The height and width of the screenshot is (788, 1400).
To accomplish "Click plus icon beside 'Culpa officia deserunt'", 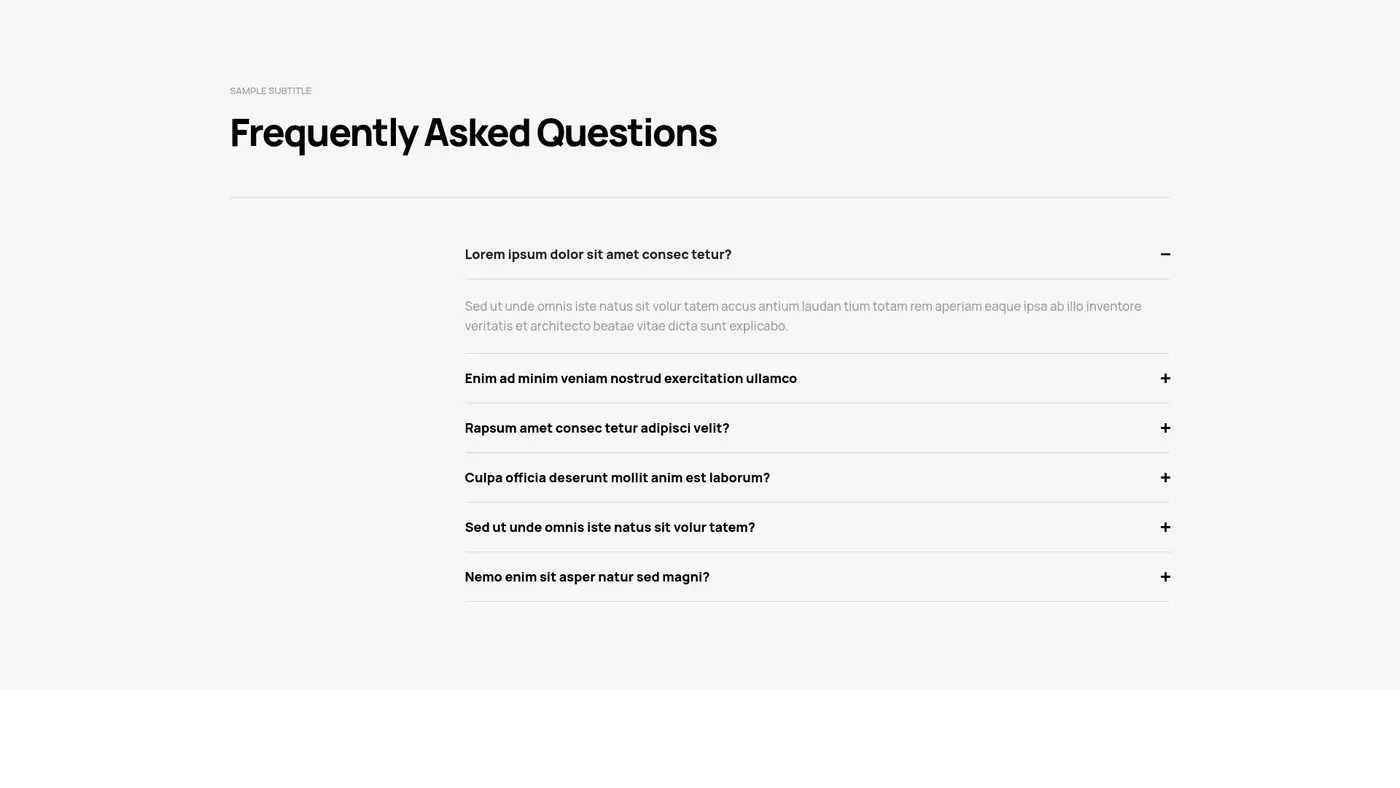I will (x=1165, y=478).
